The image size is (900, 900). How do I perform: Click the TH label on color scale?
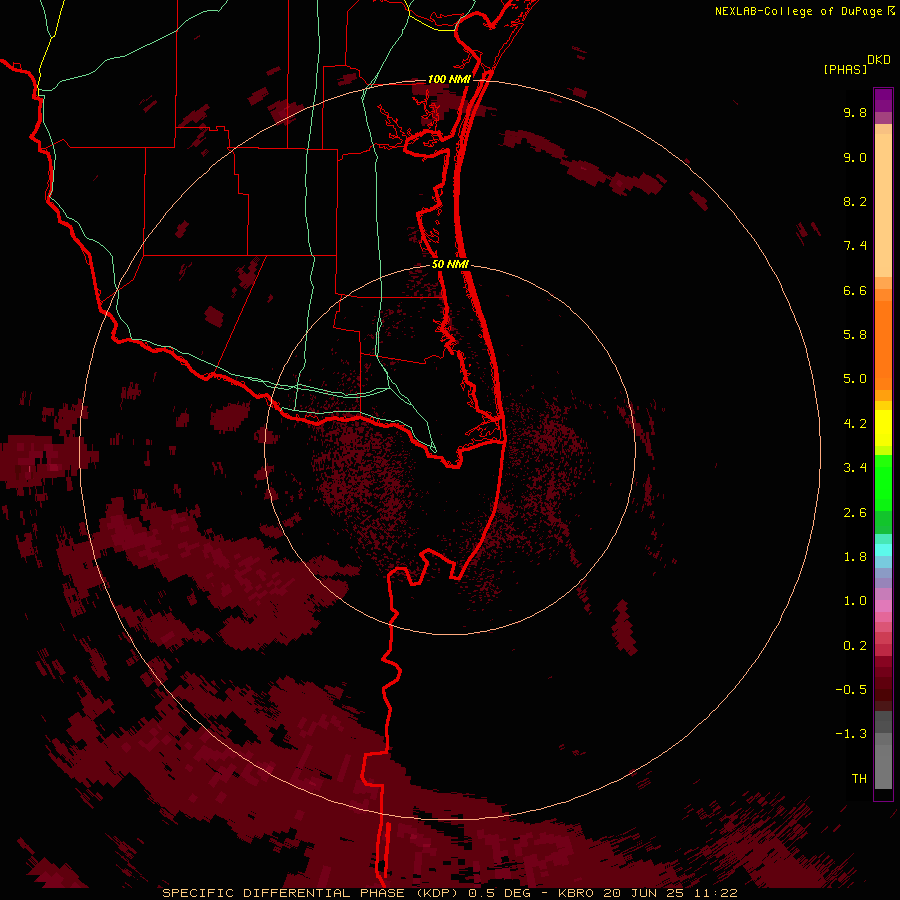(x=859, y=779)
